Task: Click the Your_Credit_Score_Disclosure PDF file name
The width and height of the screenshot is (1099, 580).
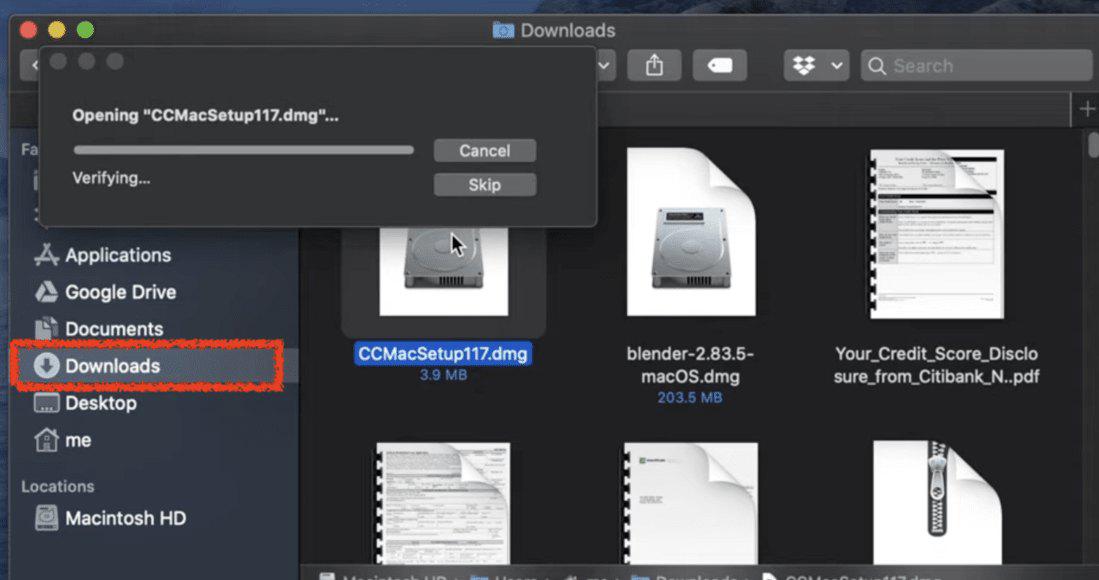Action: (936, 365)
